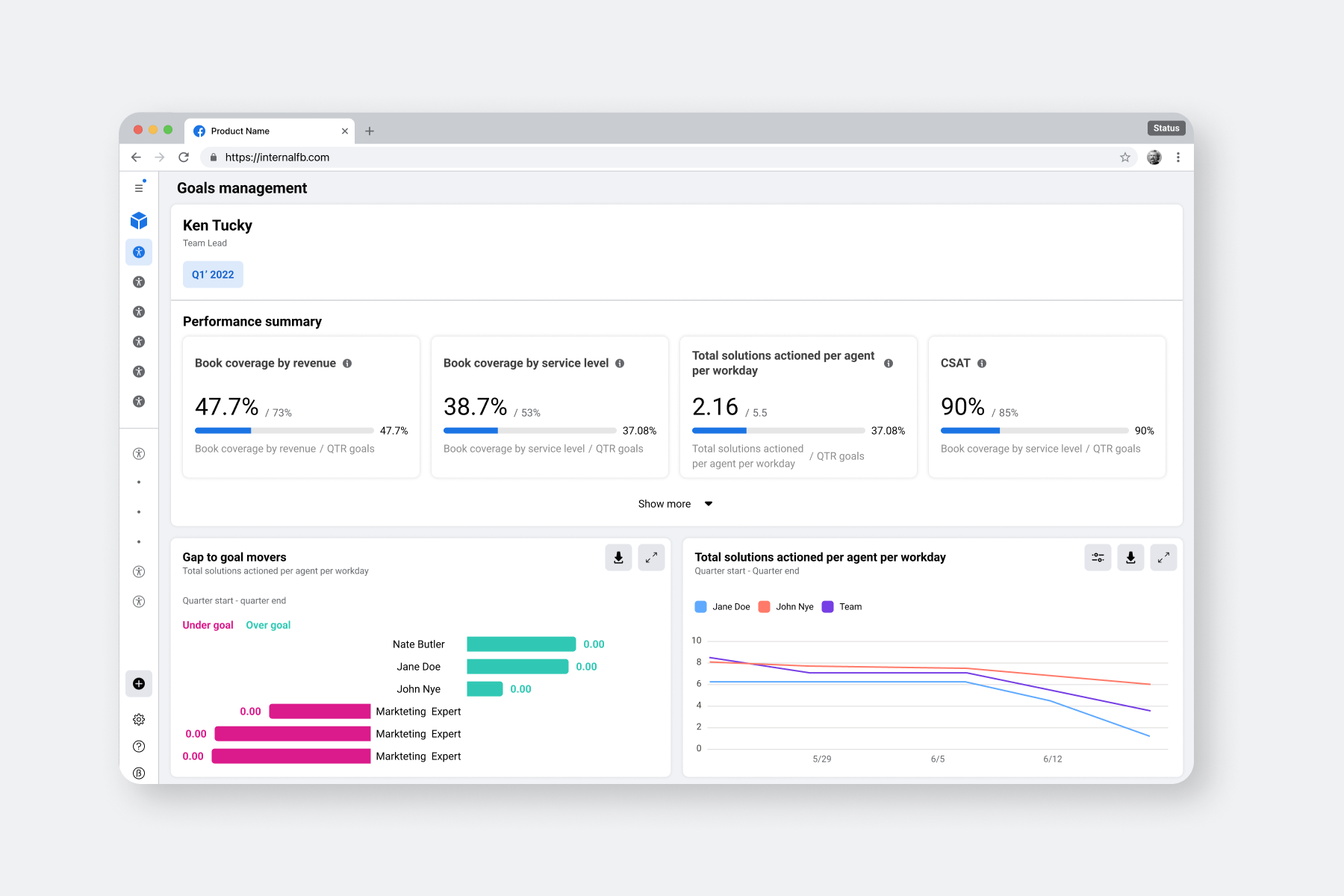Click the 2.16 card progress bar
The image size is (1344, 896).
point(779,431)
